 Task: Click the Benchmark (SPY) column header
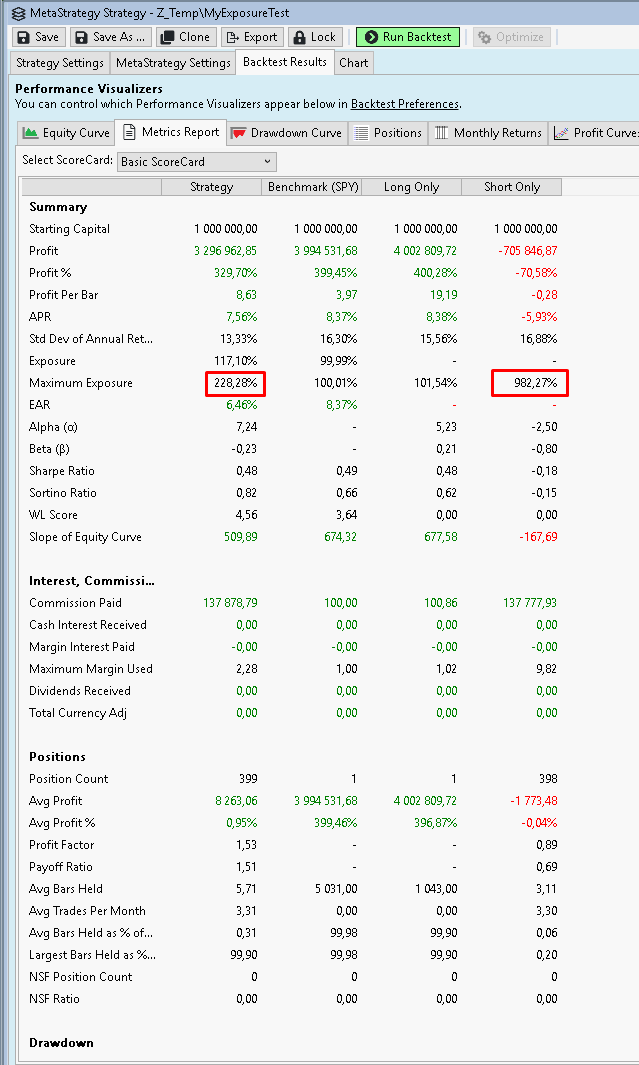pos(309,187)
